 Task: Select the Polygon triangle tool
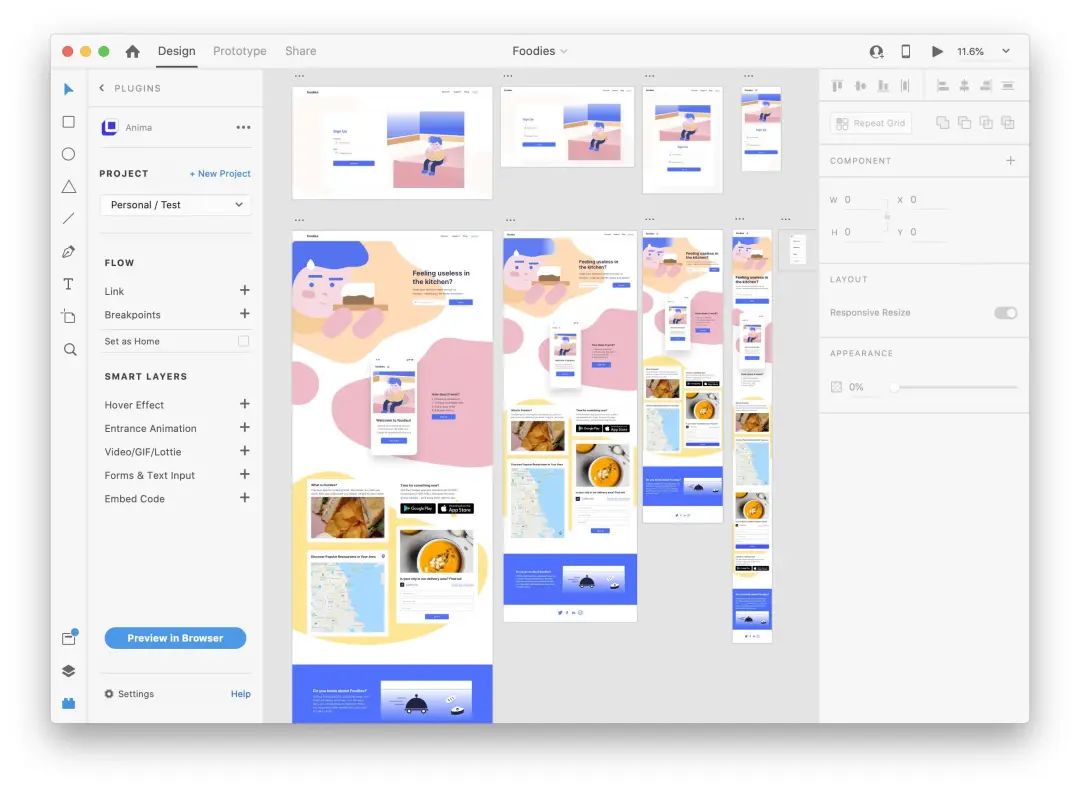click(x=68, y=187)
